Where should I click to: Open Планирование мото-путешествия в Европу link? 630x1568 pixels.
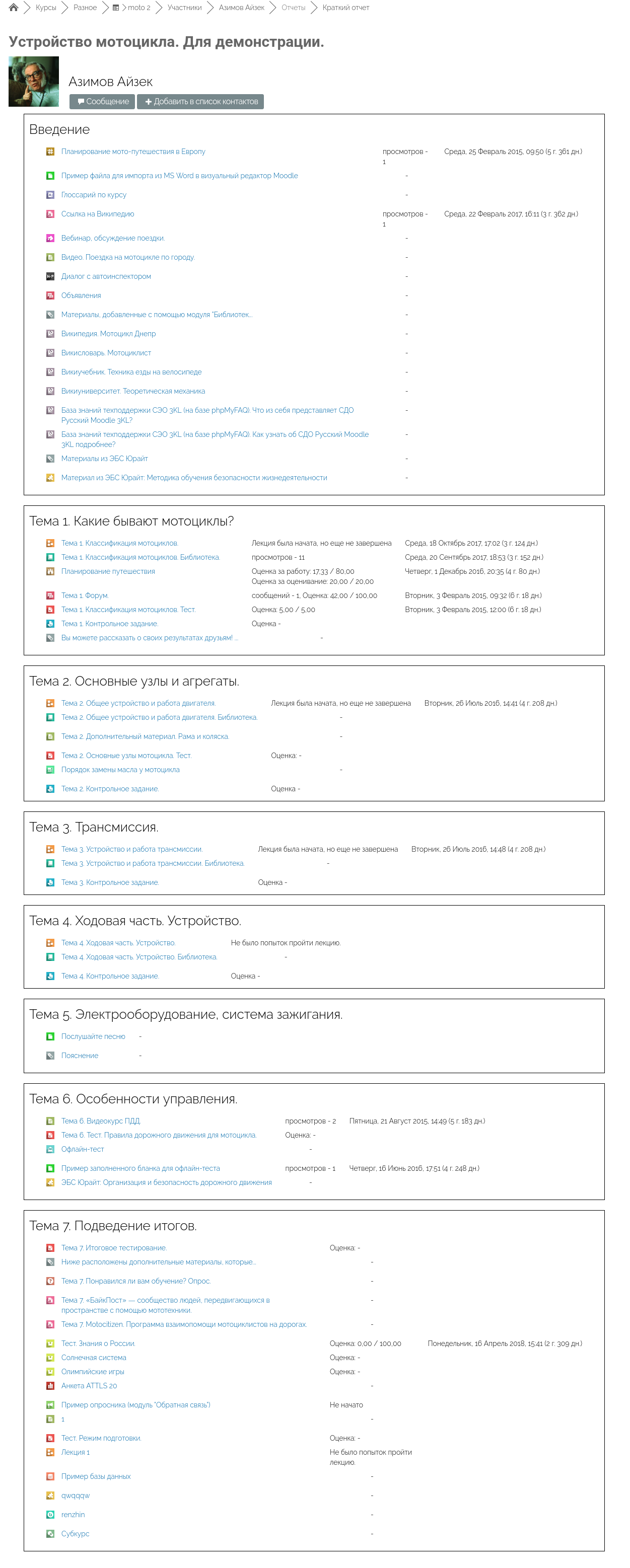[132, 152]
